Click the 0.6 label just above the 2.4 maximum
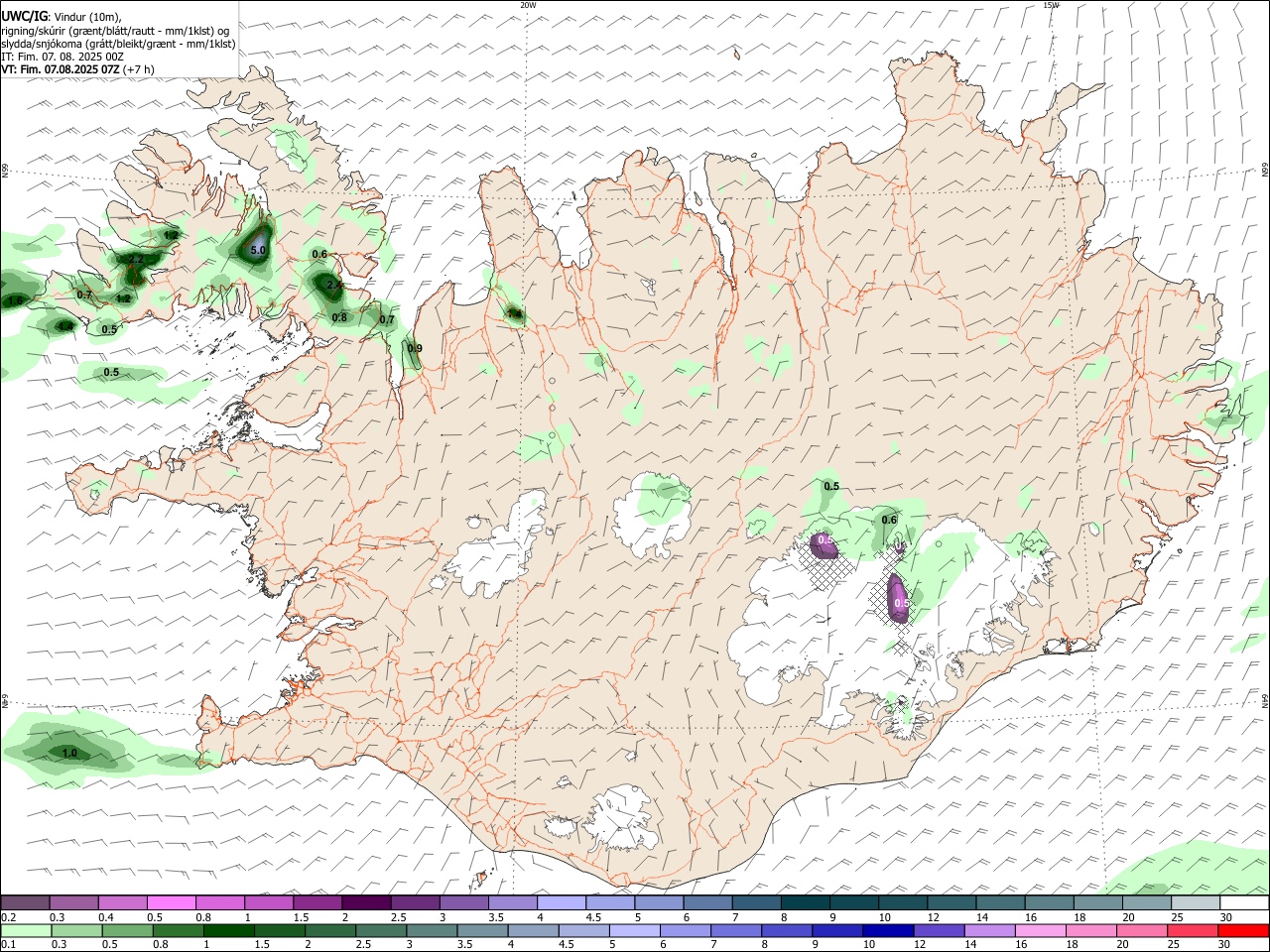1270x952 pixels. 319,255
